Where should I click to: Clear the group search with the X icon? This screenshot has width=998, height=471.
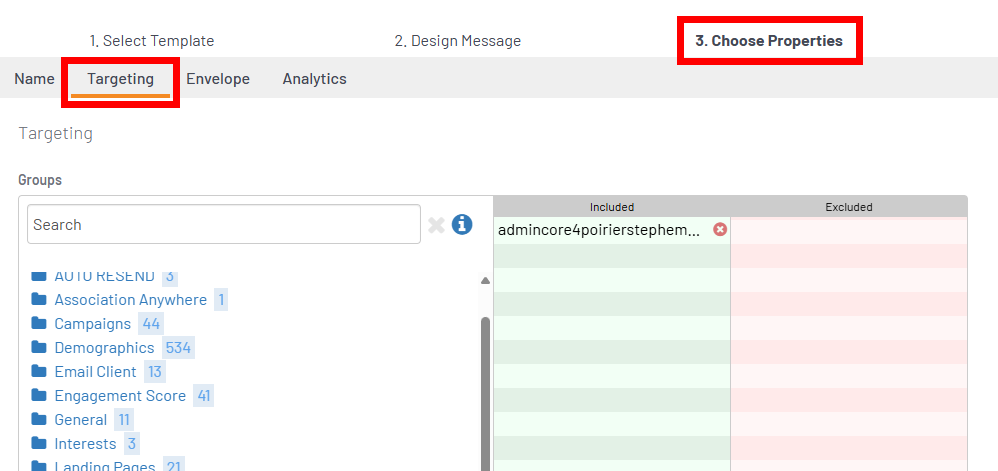436,225
